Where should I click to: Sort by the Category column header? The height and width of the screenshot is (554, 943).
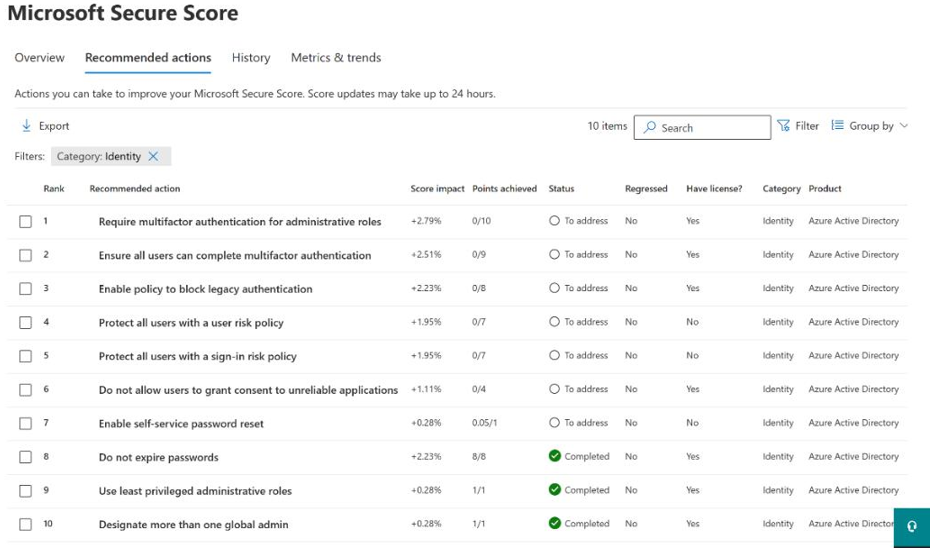click(x=781, y=188)
